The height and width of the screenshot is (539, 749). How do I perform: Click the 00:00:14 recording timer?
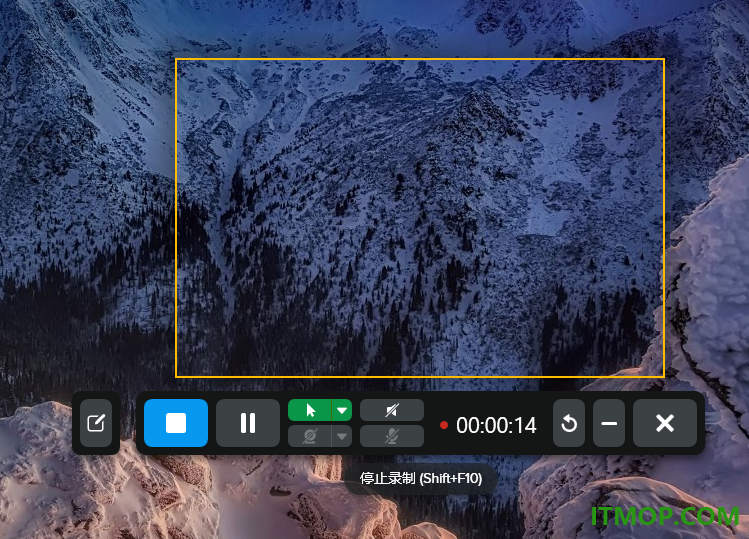pyautogui.click(x=496, y=425)
